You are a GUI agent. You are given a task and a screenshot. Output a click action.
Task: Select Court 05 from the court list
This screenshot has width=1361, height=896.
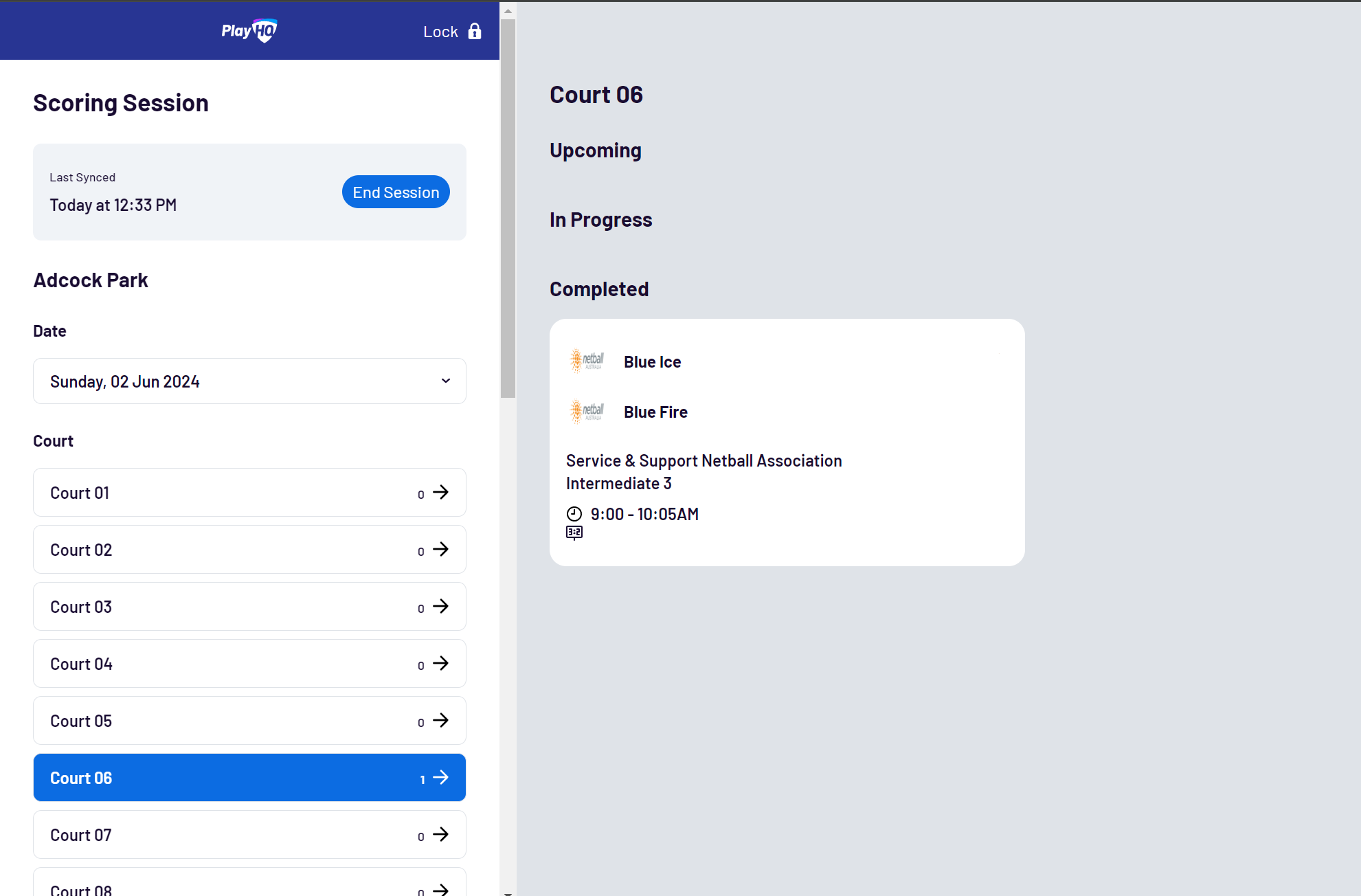pos(249,721)
